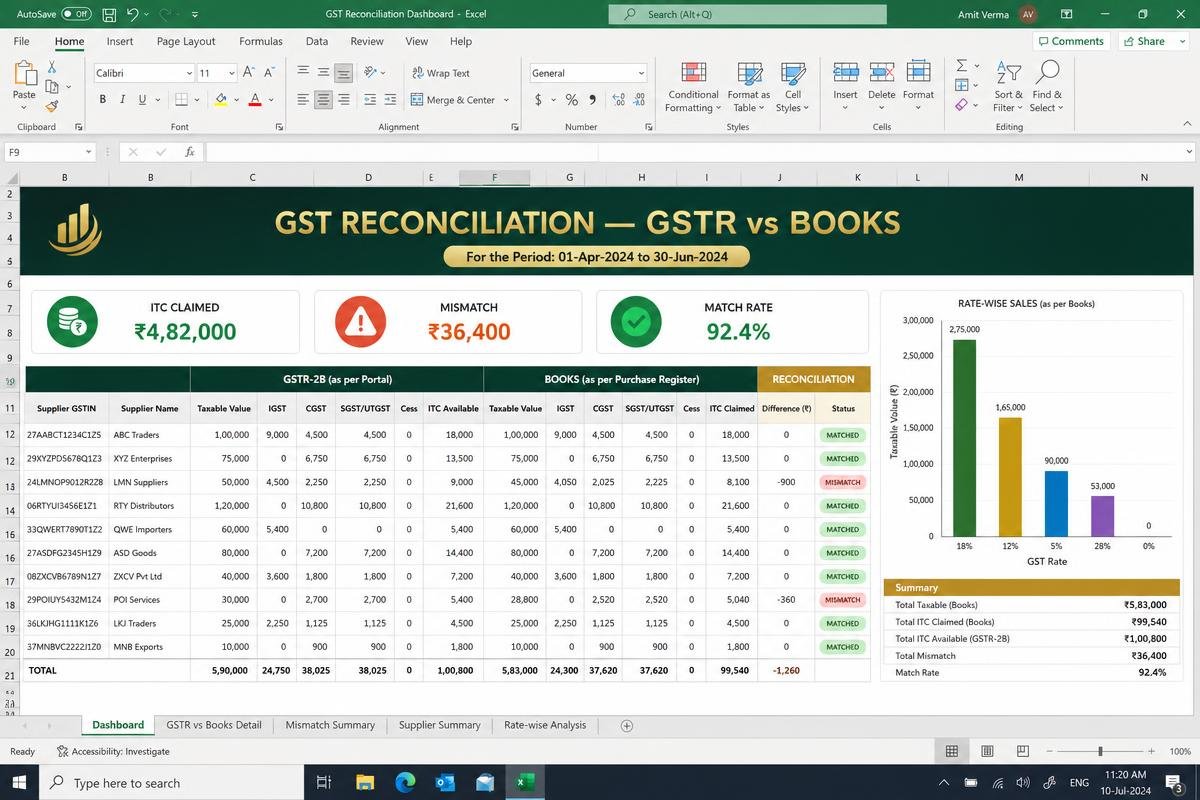Undo the last action
Screen dimensions: 1200x800
point(133,15)
